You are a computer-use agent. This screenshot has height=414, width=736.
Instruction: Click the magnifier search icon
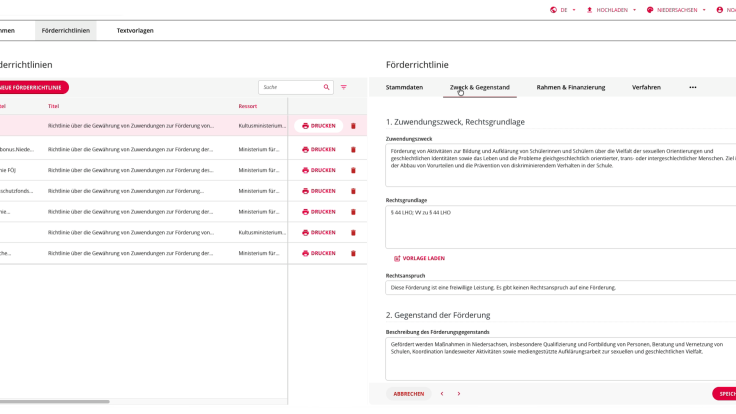[x=326, y=87]
